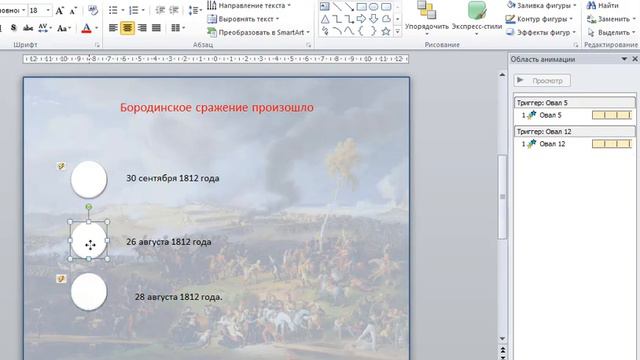Open the font size 18 dropdown
The width and height of the screenshot is (640, 360).
tap(48, 10)
